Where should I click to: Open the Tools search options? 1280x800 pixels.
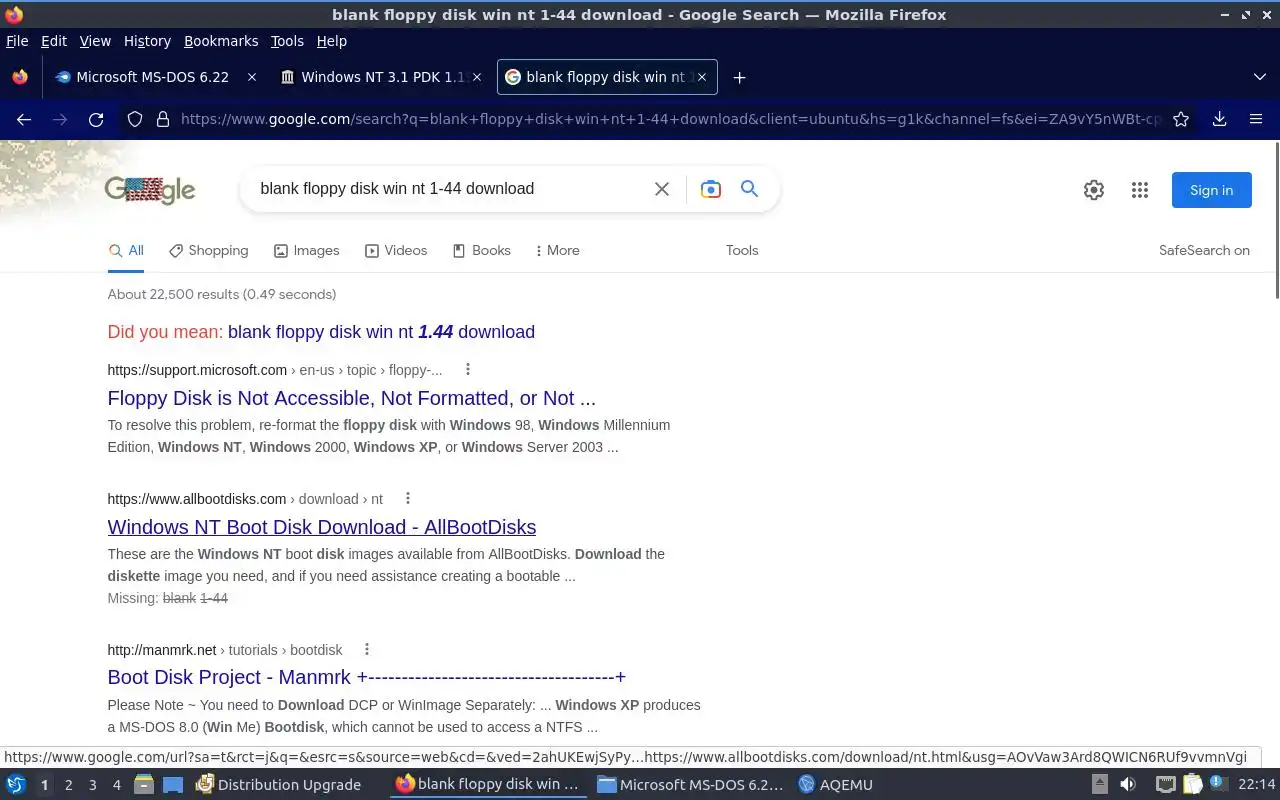(742, 250)
